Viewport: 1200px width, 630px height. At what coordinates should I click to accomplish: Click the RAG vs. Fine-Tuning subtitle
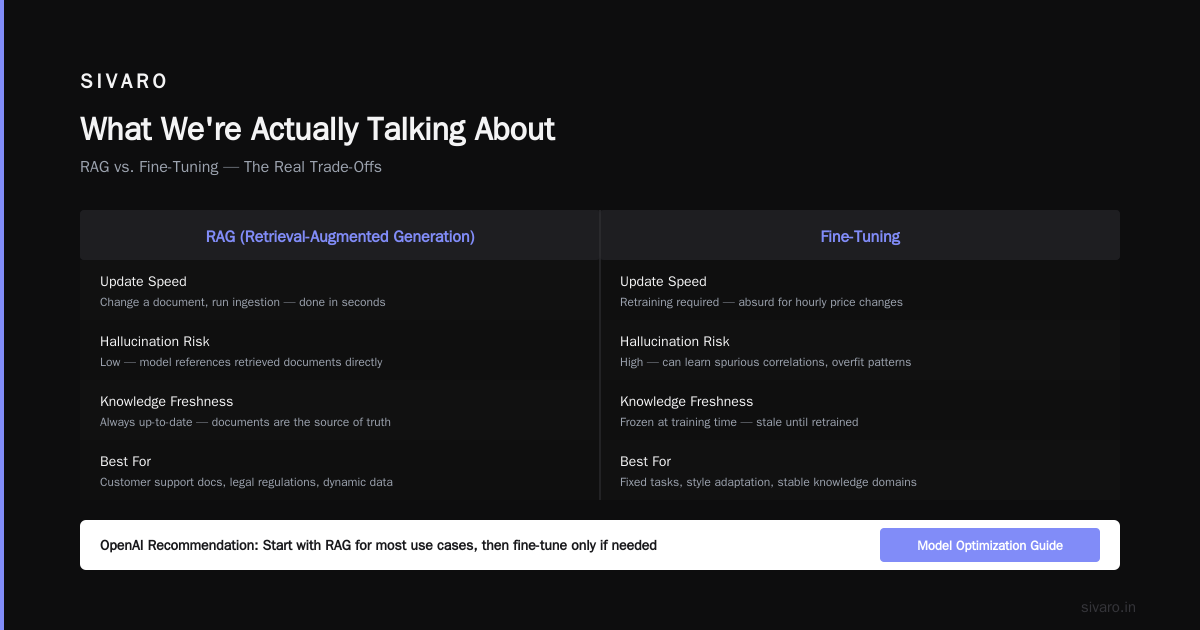click(231, 167)
